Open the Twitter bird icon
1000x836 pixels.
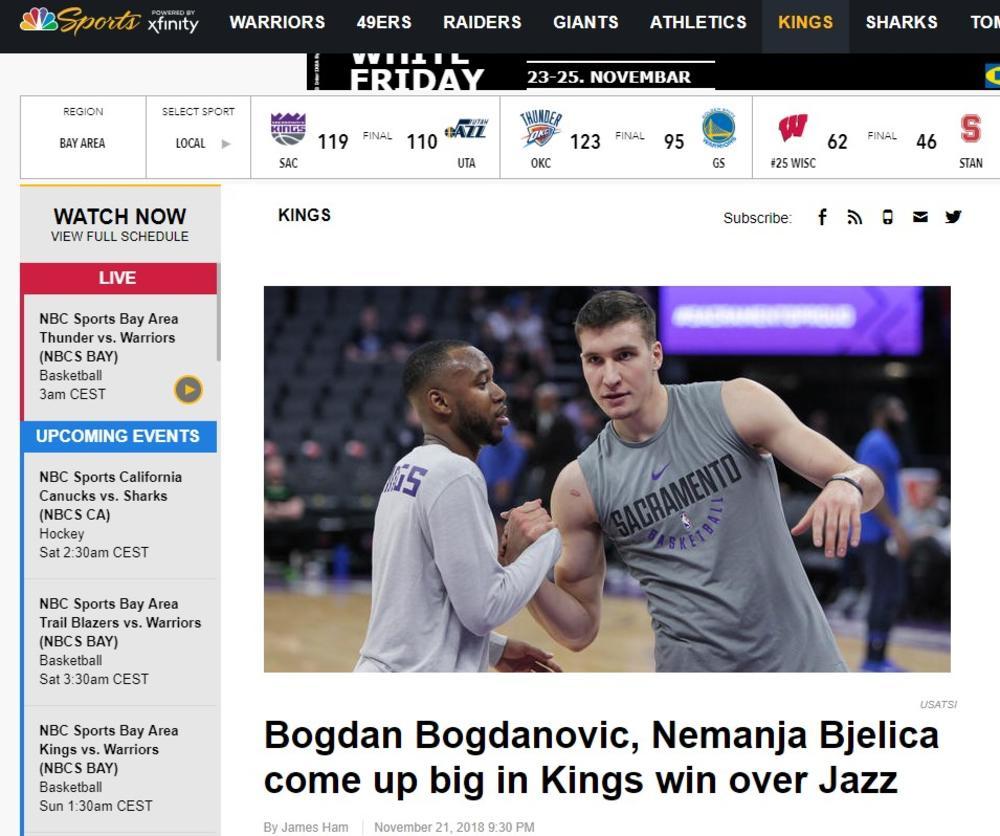953,217
